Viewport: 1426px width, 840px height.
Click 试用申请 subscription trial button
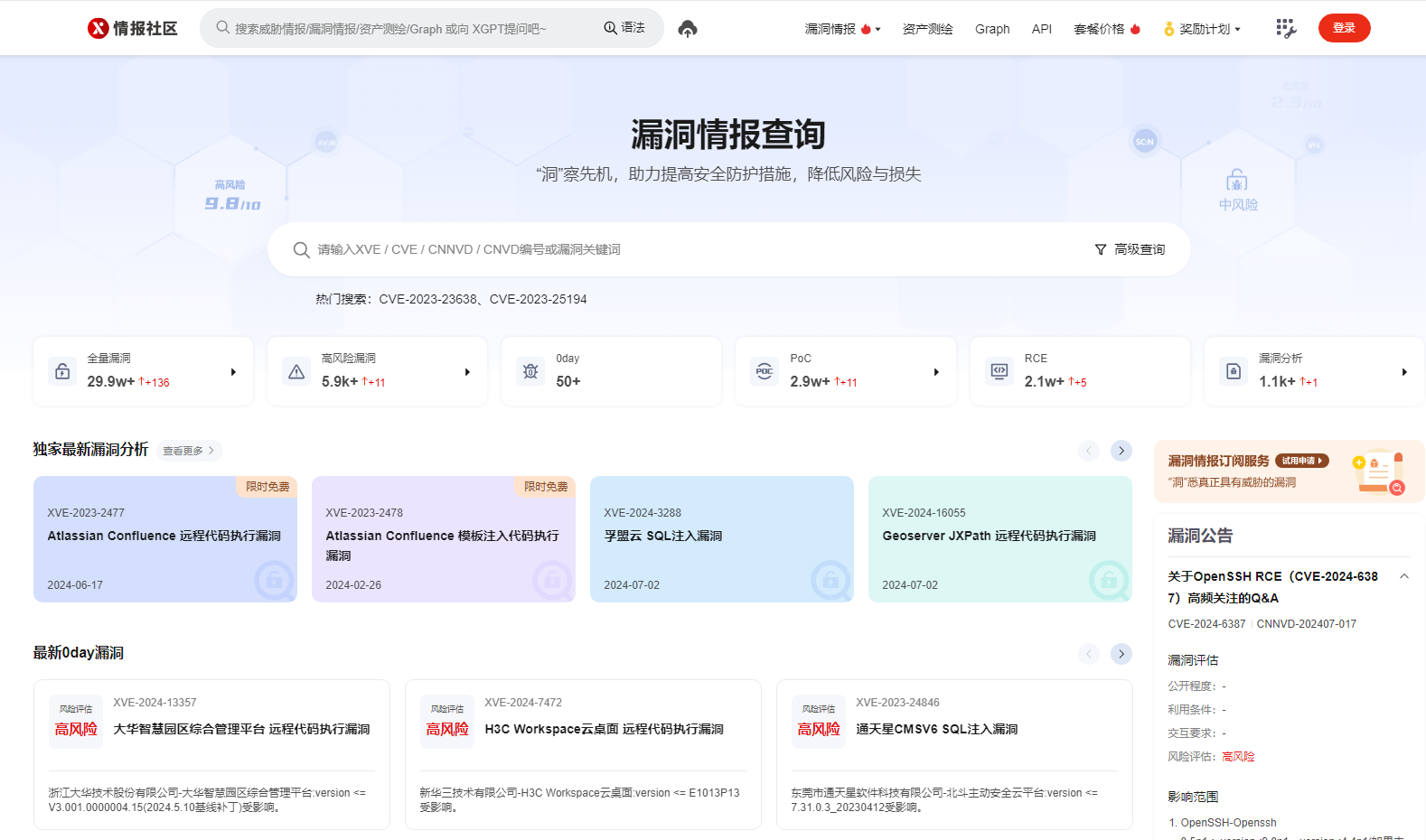(1302, 461)
